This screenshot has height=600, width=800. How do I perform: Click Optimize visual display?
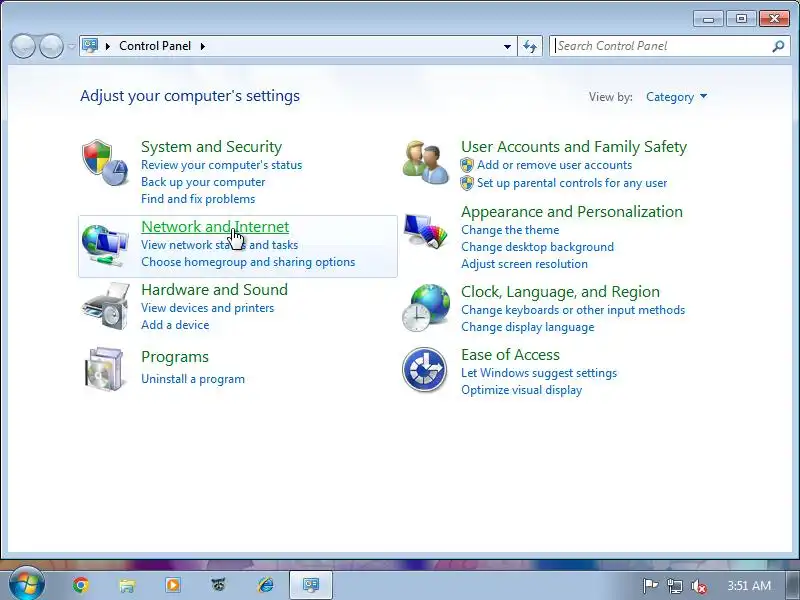521,390
